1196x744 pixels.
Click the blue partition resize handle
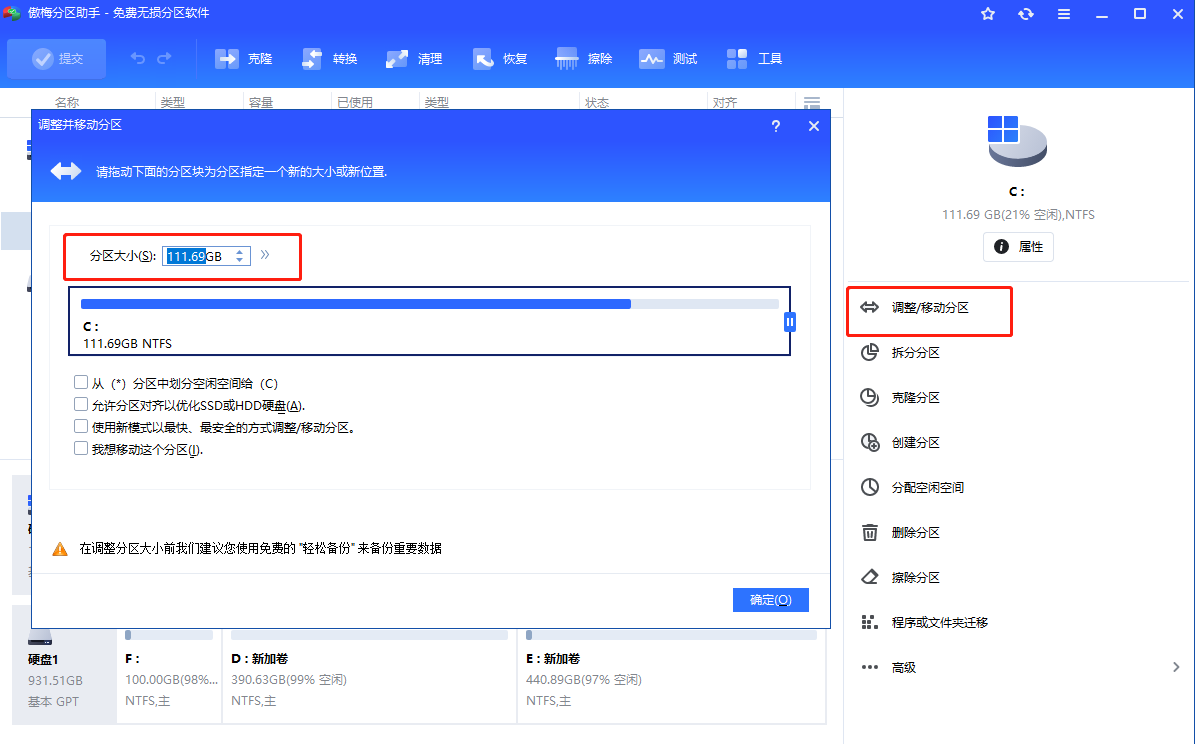tap(790, 322)
